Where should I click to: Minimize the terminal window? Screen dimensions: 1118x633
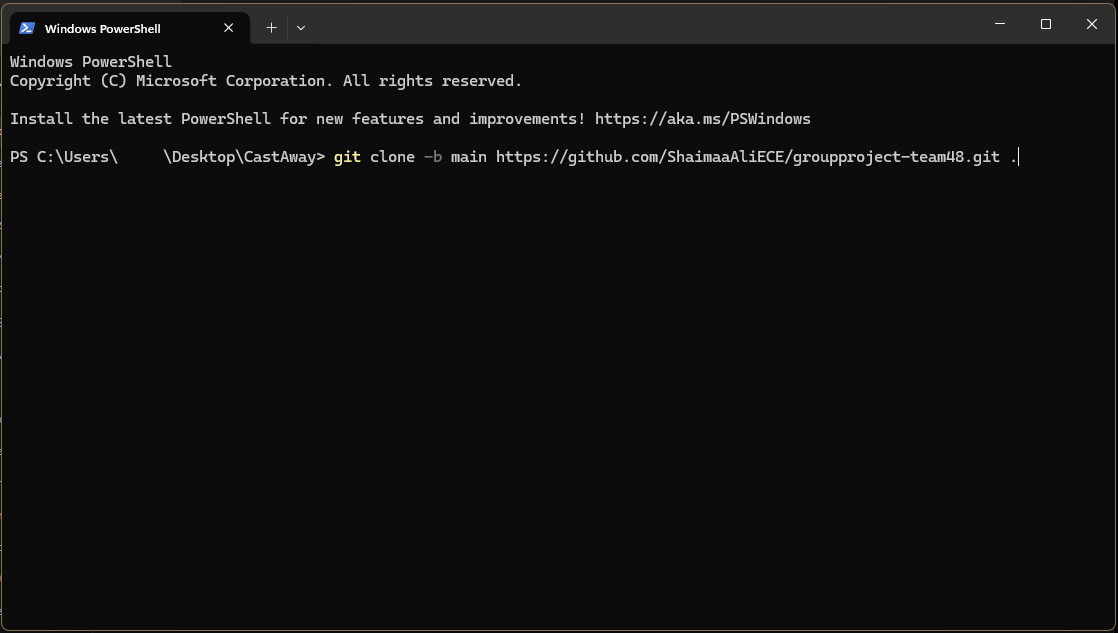[1000, 24]
